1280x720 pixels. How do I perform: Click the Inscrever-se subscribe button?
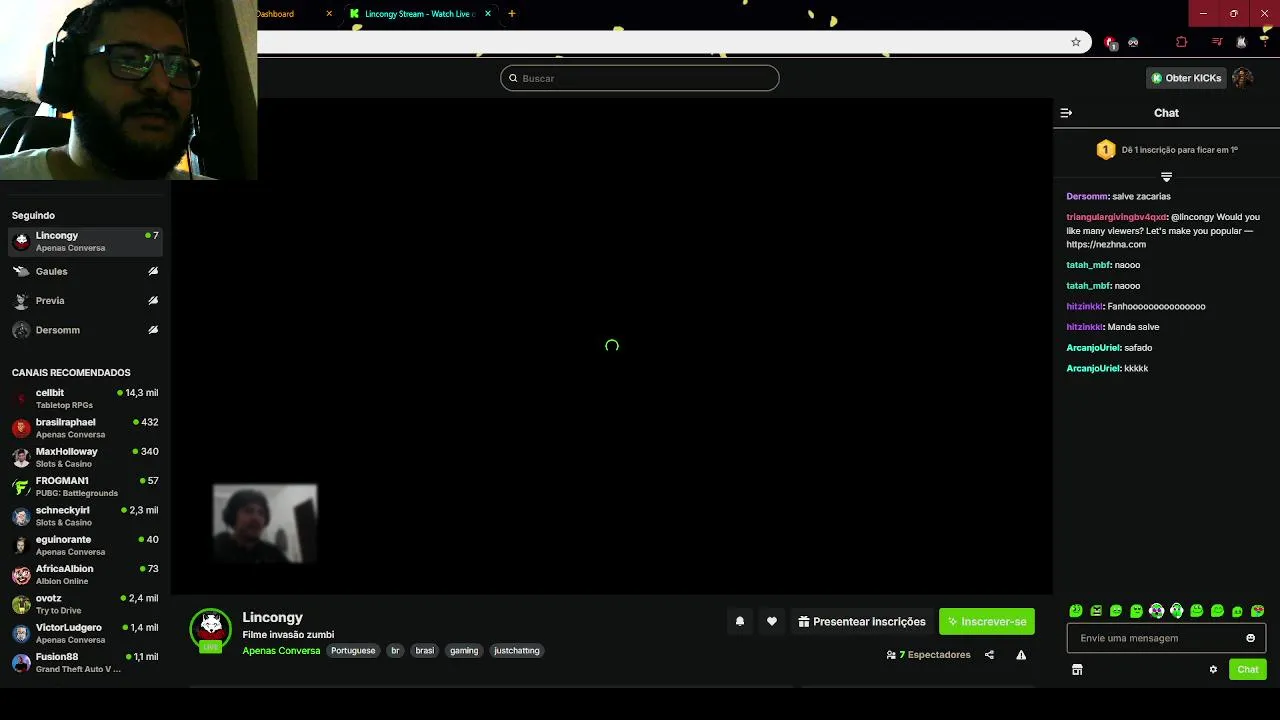coord(987,622)
